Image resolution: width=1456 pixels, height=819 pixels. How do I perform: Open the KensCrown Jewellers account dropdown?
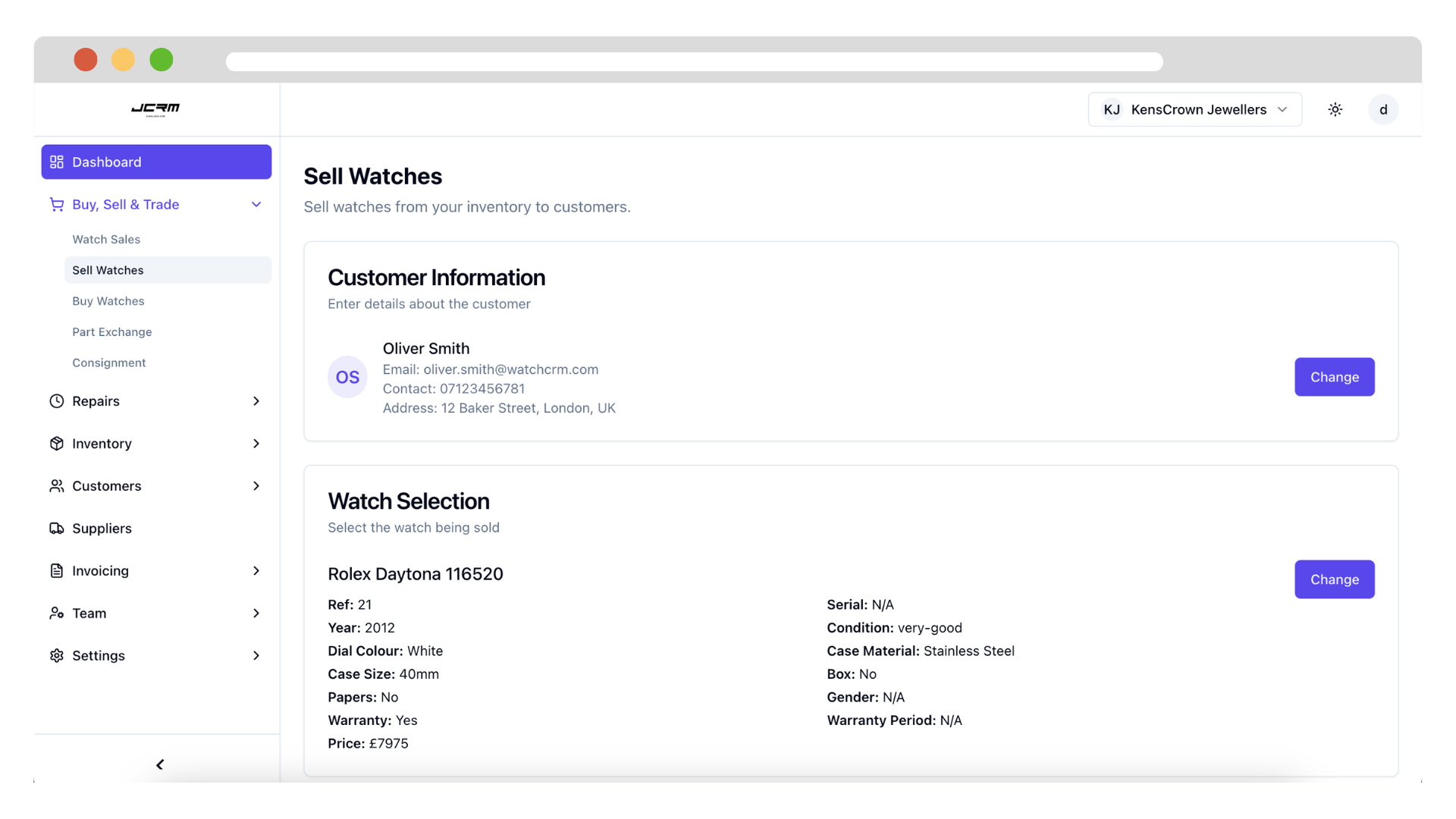(1194, 109)
